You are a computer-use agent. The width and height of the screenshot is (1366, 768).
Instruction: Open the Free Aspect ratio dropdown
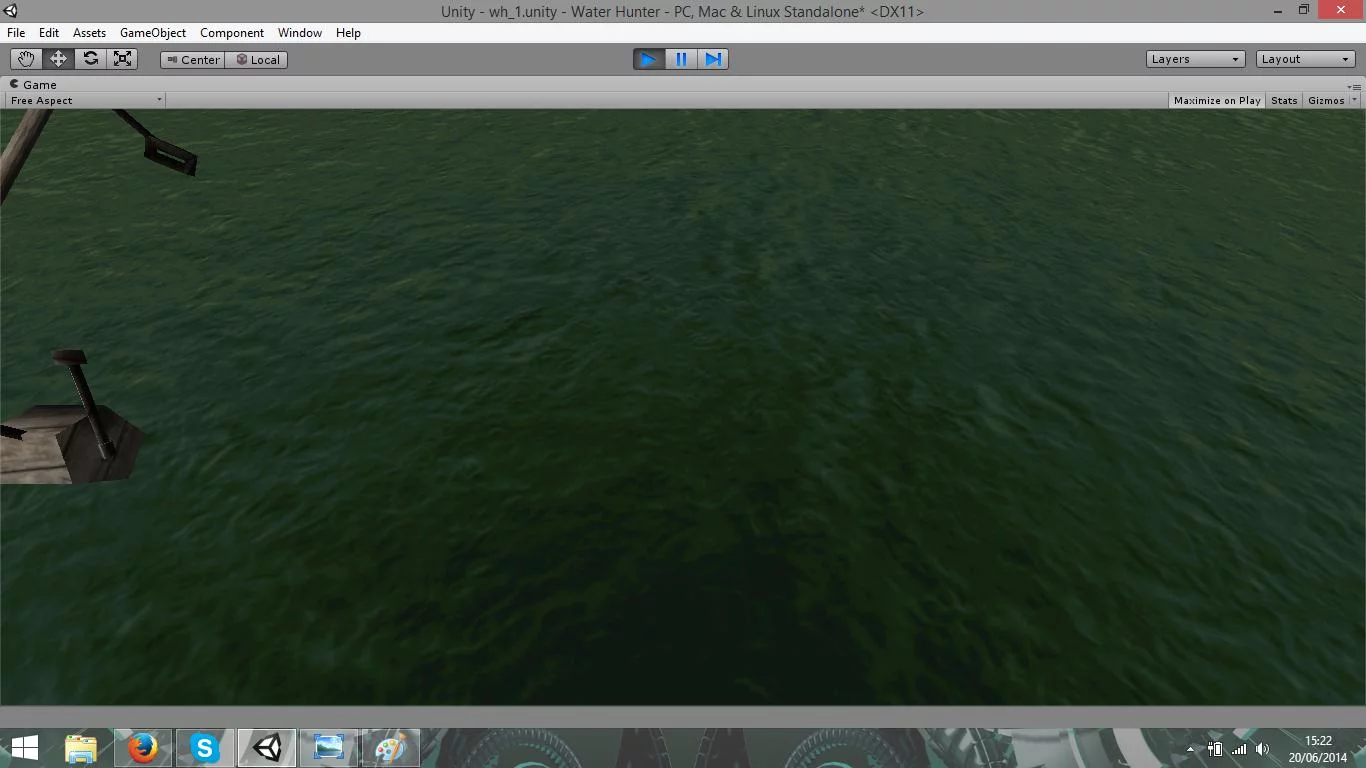(x=86, y=100)
